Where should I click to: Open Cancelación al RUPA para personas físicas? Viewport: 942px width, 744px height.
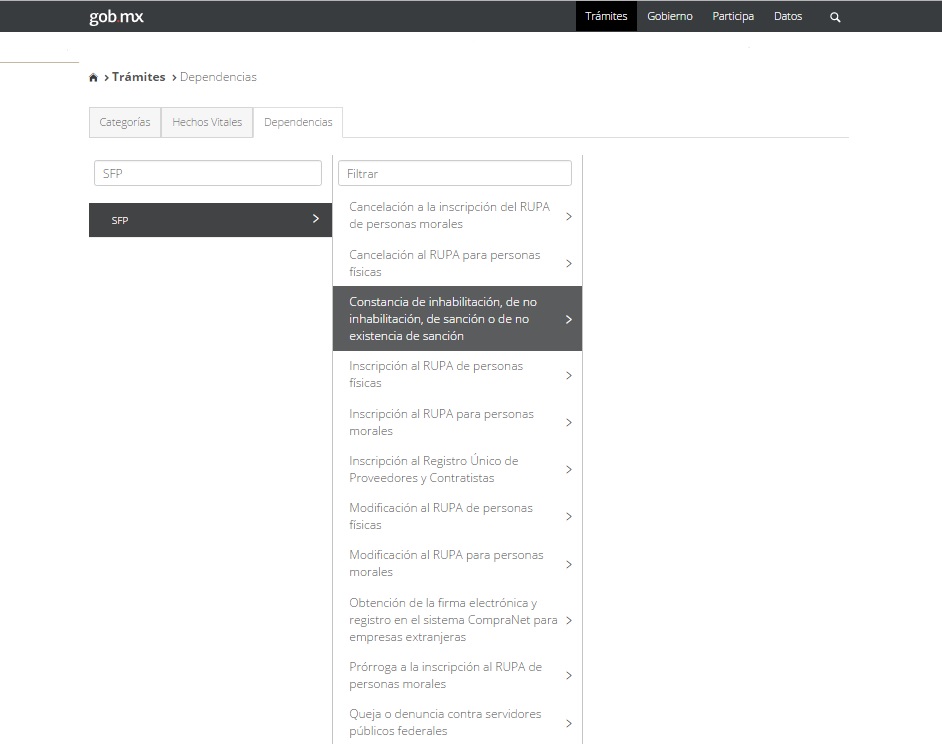pos(445,263)
